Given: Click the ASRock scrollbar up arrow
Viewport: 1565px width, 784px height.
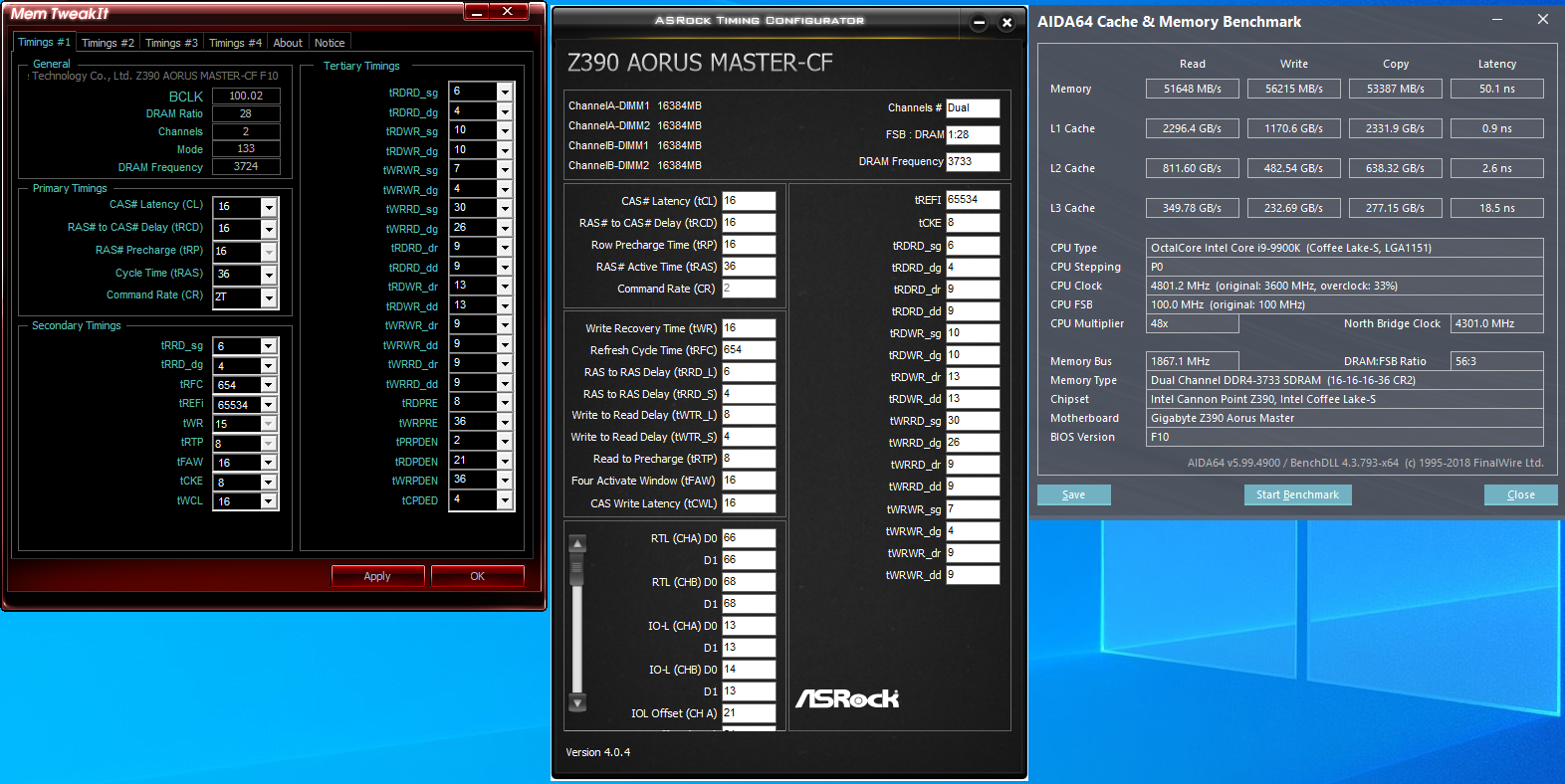Looking at the screenshot, I should [x=577, y=543].
